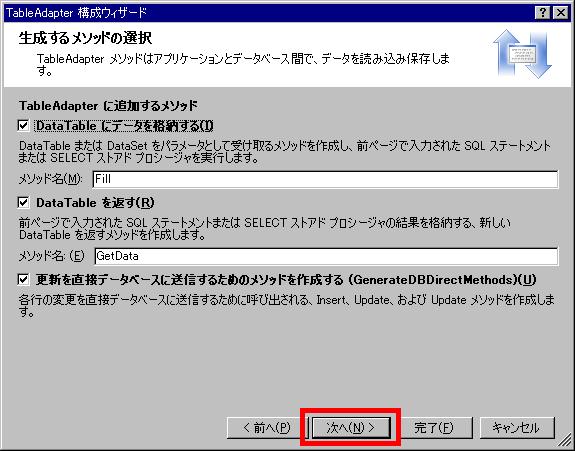
Task: Click into the GetData method name field
Action: tap(326, 256)
